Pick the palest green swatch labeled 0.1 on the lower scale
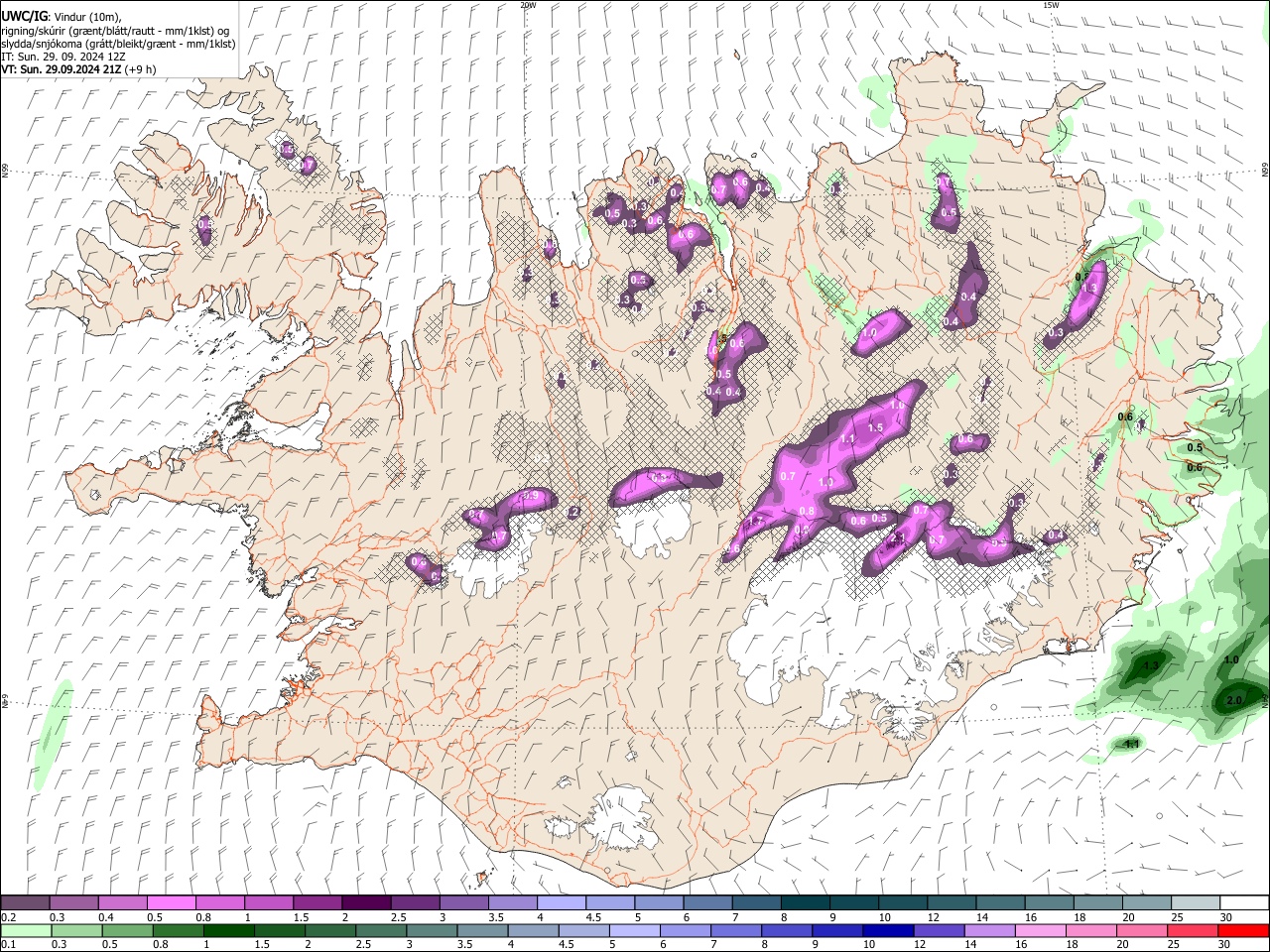 26,931
